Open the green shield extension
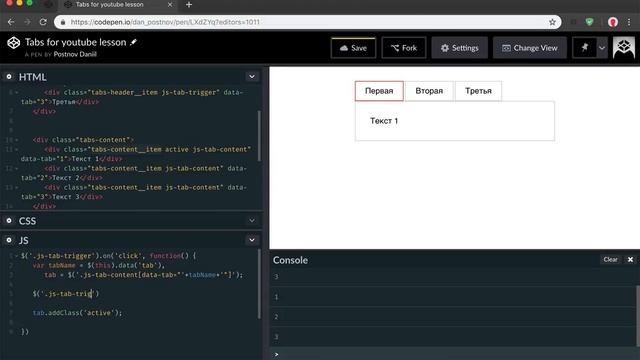The image size is (640, 360). [x=589, y=22]
